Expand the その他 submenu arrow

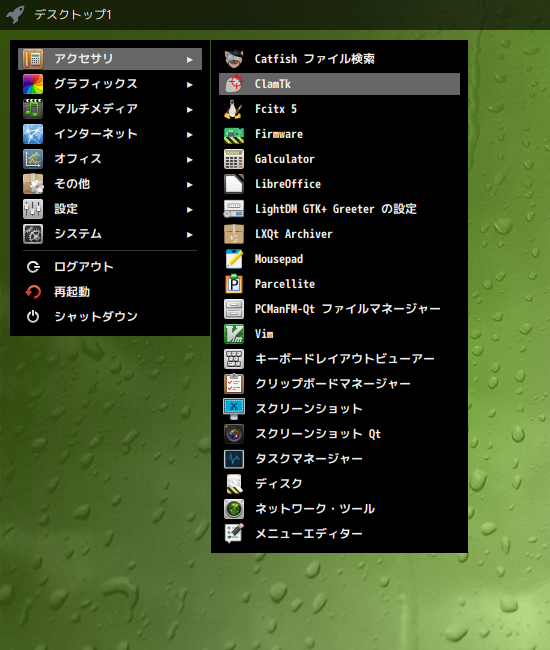point(190,184)
